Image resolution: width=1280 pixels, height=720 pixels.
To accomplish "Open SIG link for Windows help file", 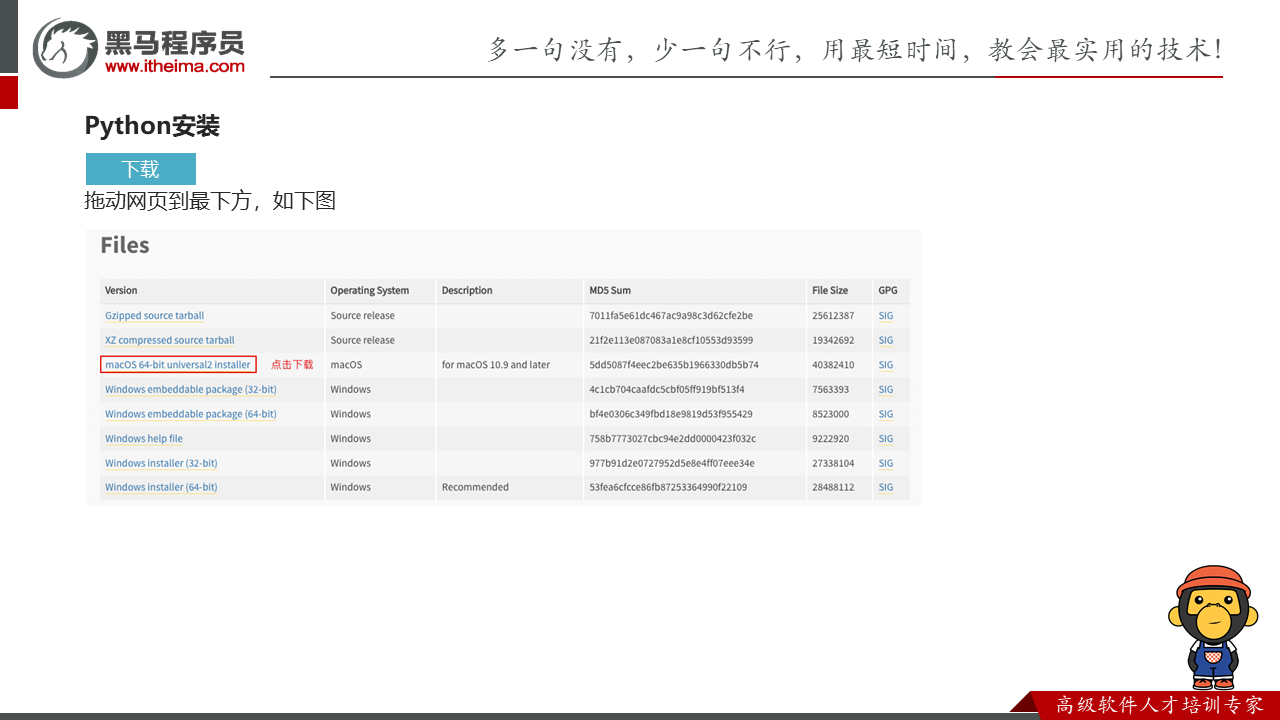I will [x=885, y=438].
